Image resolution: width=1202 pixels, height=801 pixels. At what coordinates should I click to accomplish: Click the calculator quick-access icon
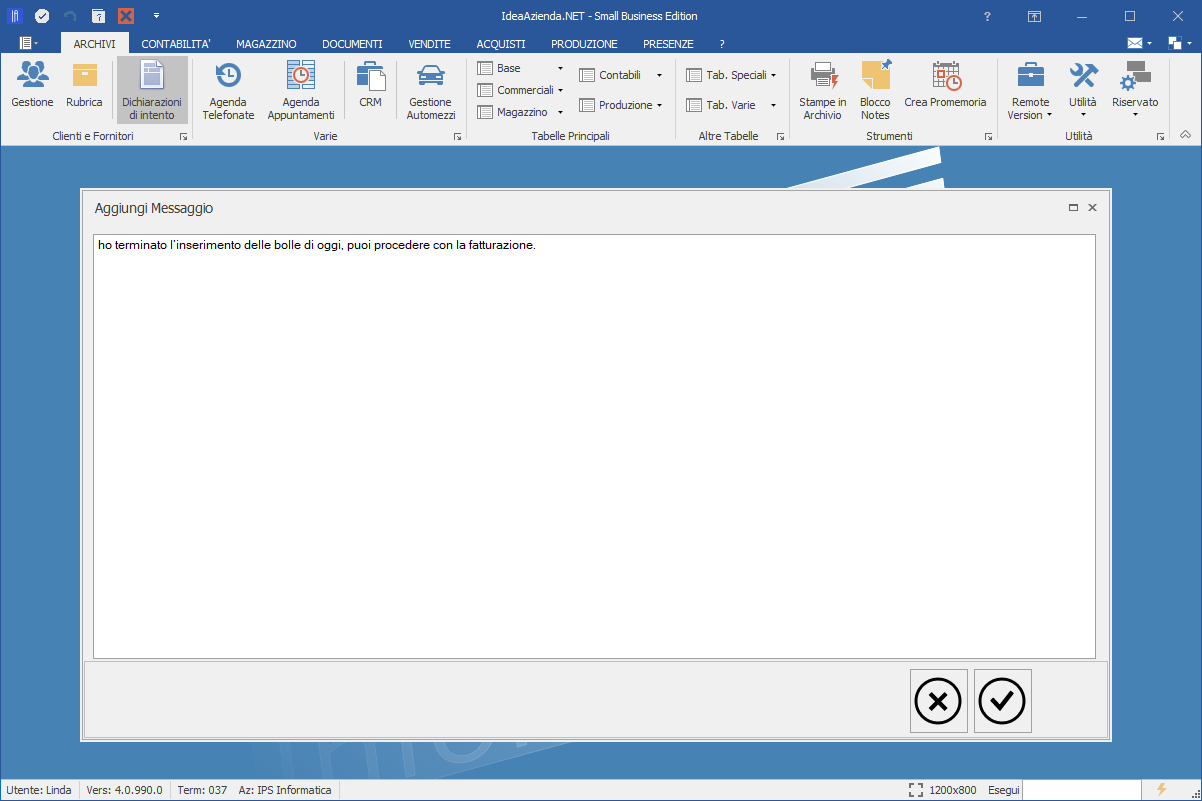(x=98, y=16)
